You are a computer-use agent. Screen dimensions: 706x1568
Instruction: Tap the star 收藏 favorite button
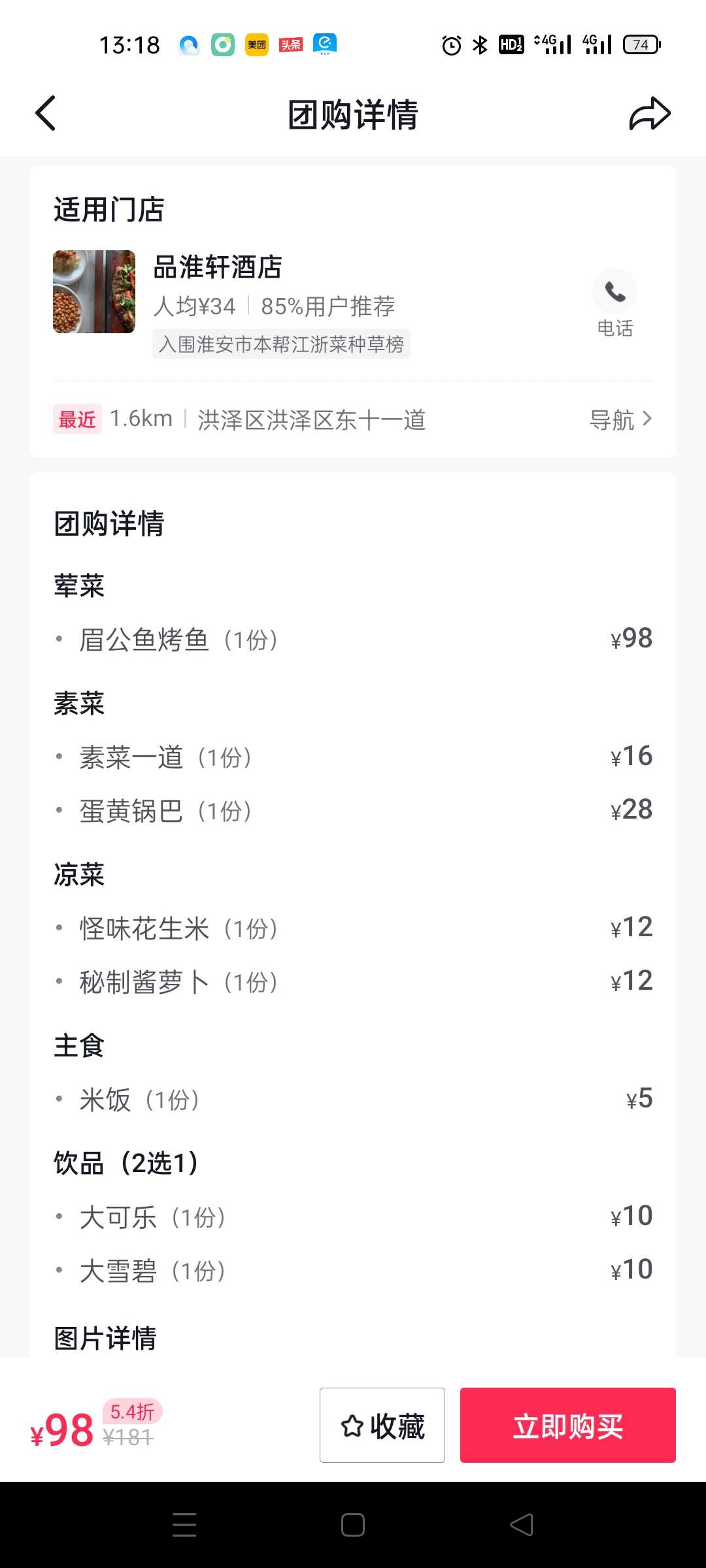[382, 1425]
